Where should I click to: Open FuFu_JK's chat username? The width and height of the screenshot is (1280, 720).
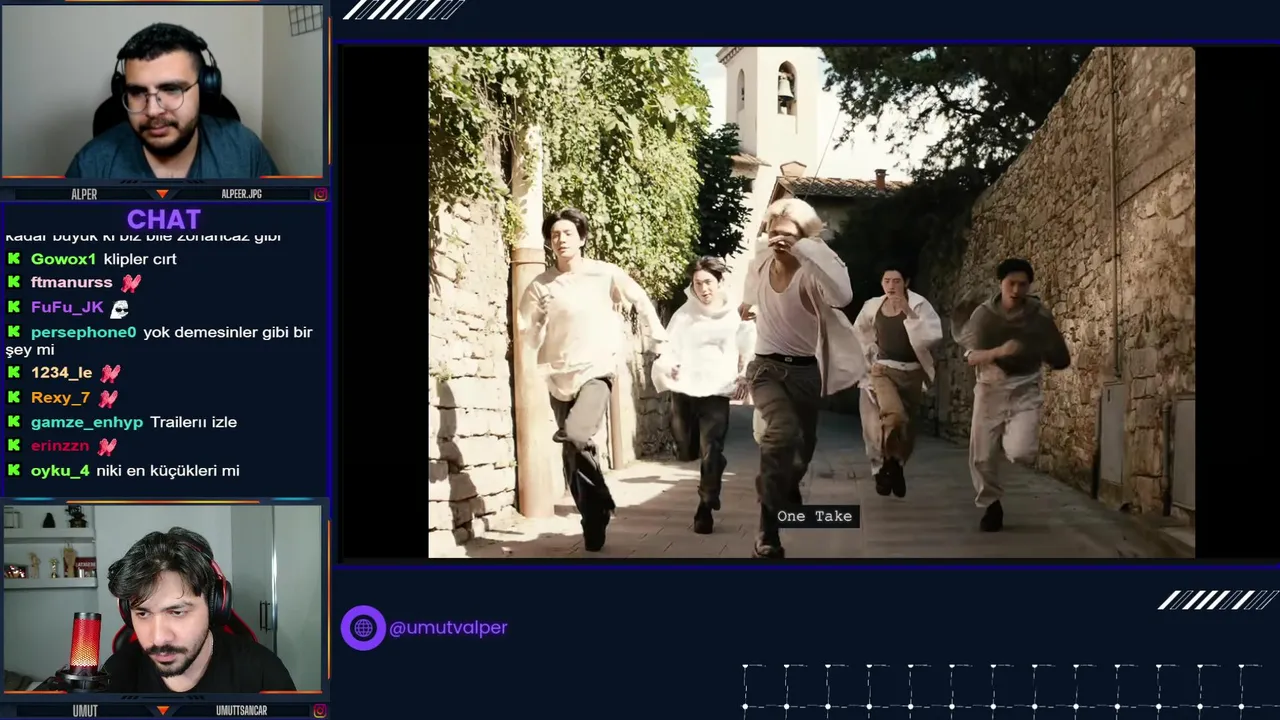pos(67,308)
